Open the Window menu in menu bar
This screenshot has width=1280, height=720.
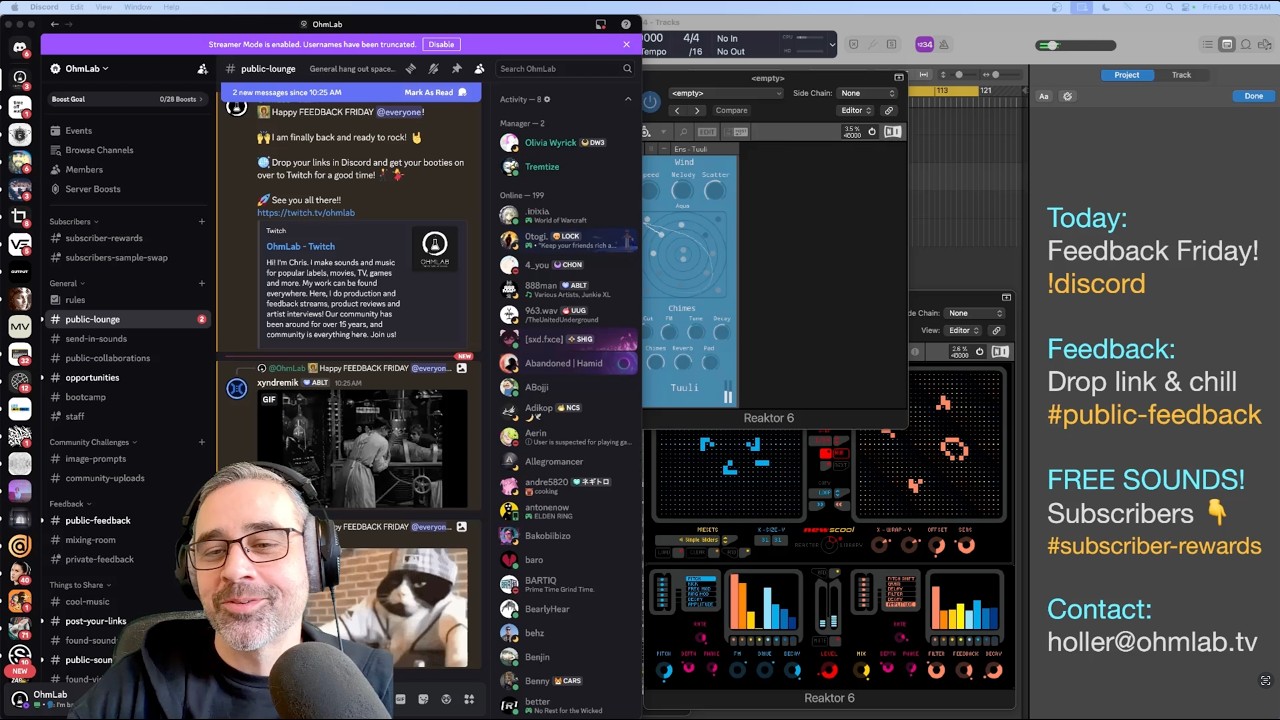(138, 7)
